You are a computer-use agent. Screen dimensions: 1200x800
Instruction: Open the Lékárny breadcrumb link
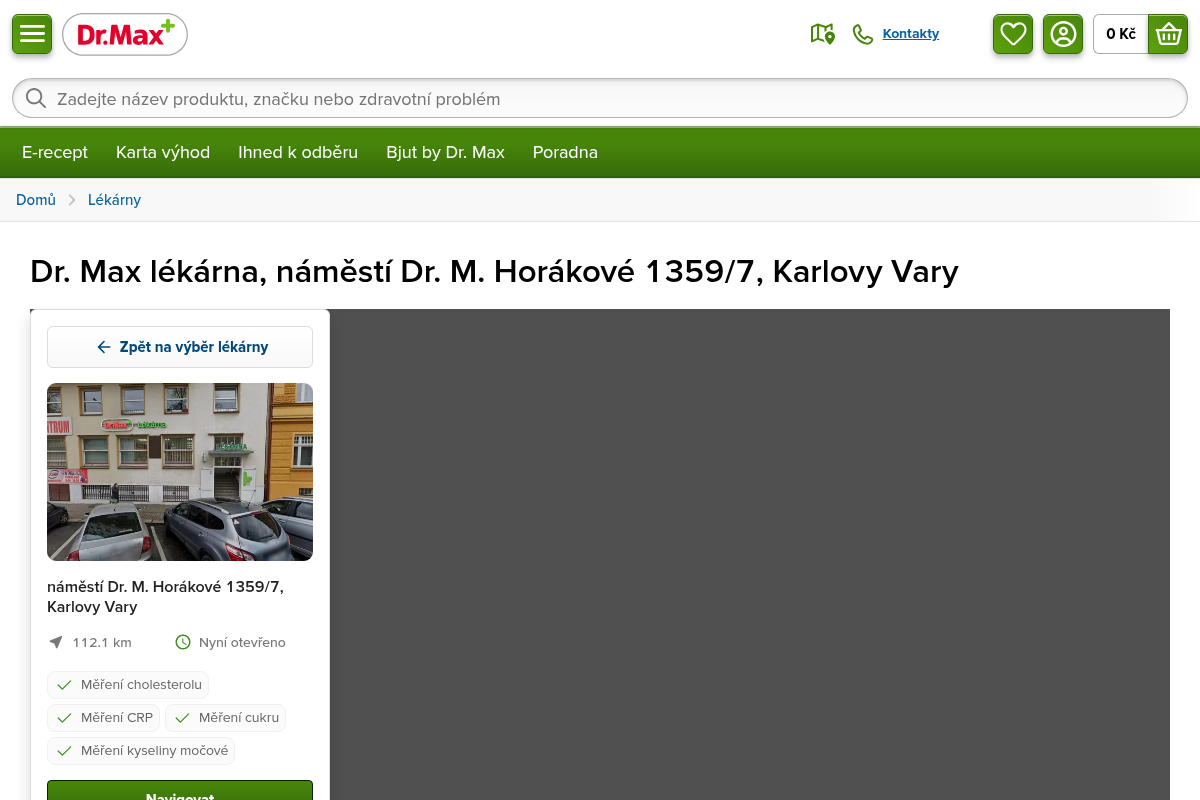(114, 200)
